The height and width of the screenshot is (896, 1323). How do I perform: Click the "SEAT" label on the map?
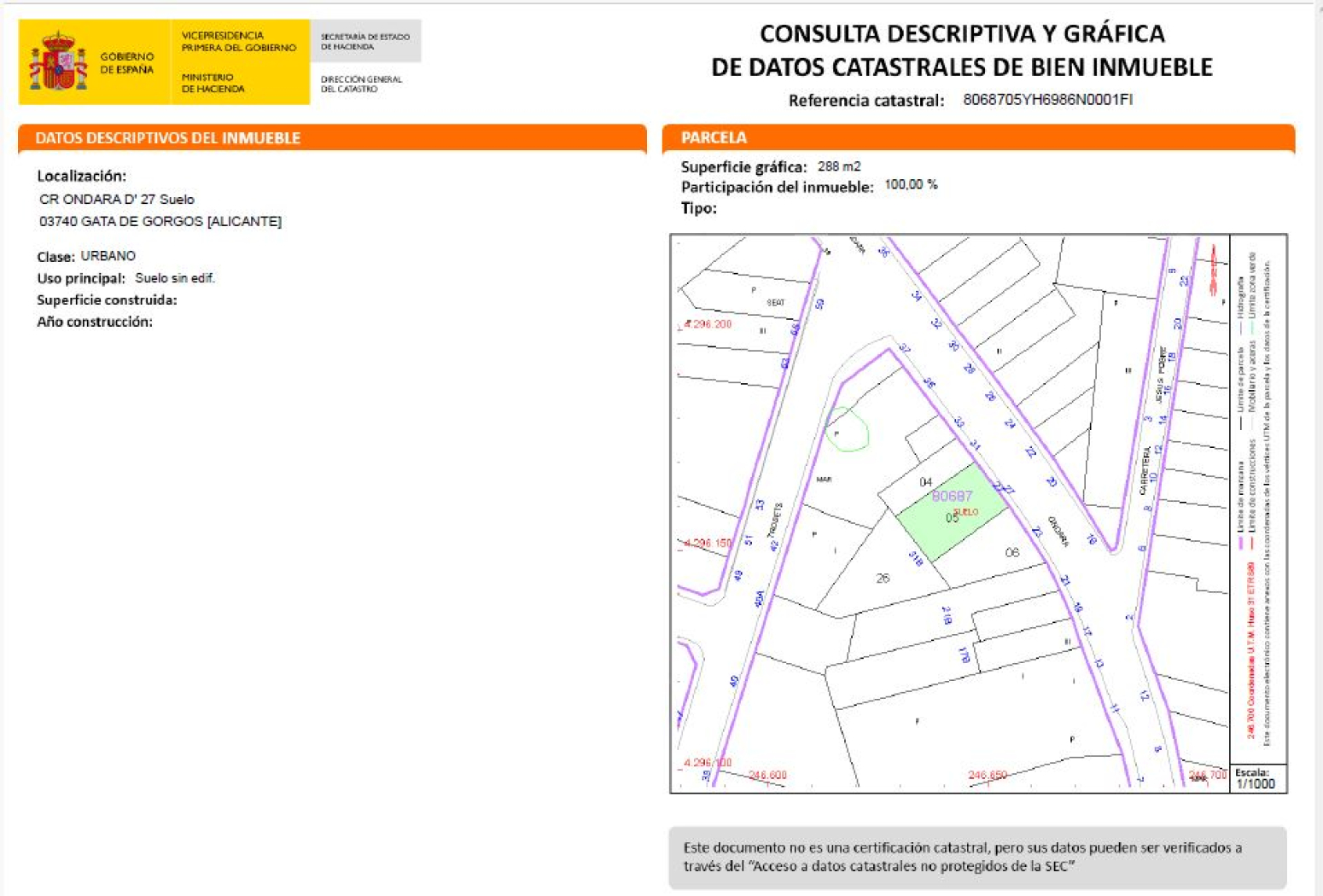(775, 302)
